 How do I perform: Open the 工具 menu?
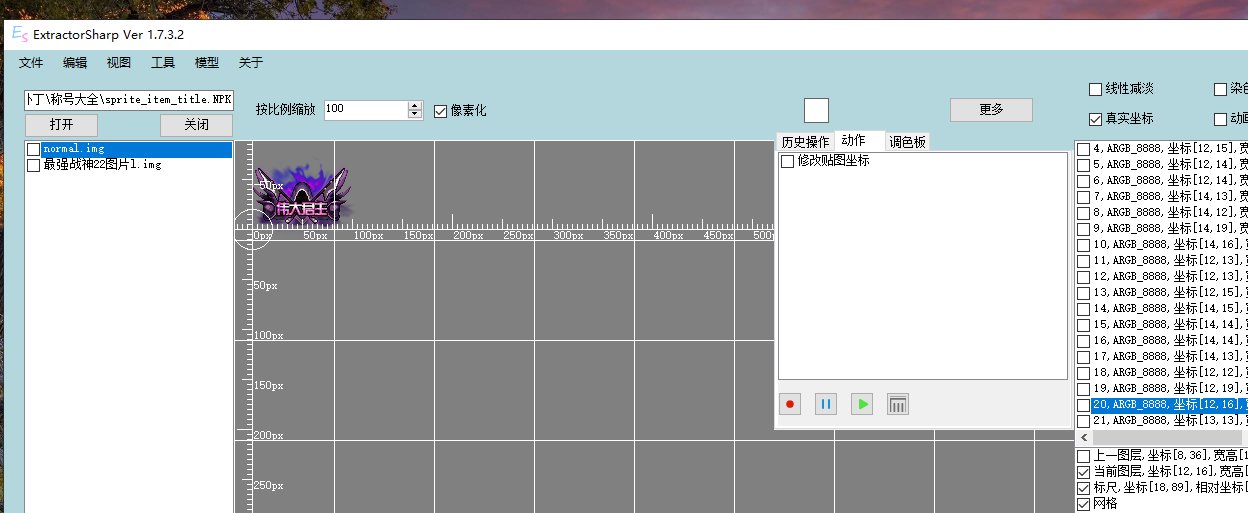click(163, 63)
